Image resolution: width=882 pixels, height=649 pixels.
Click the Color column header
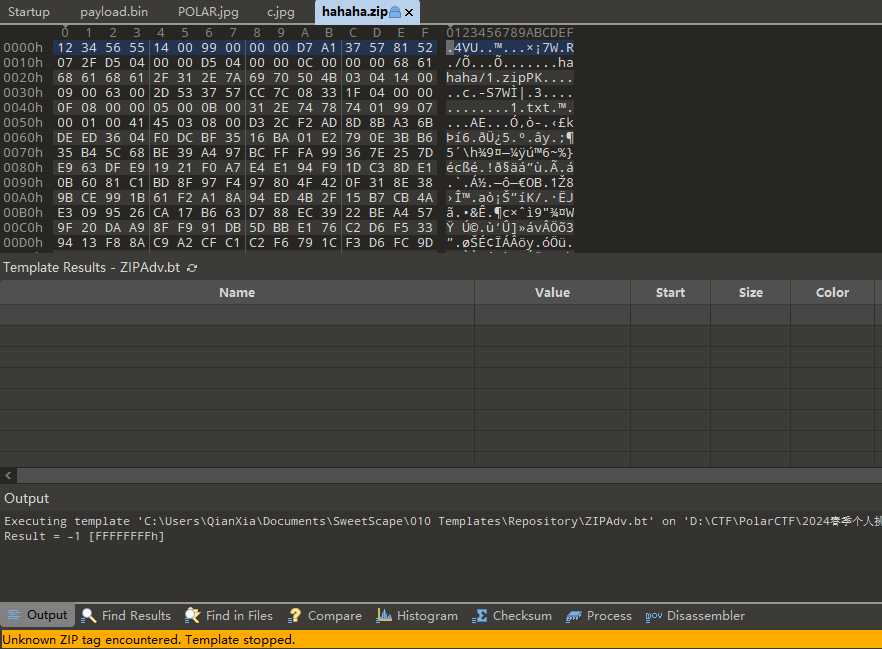[832, 293]
